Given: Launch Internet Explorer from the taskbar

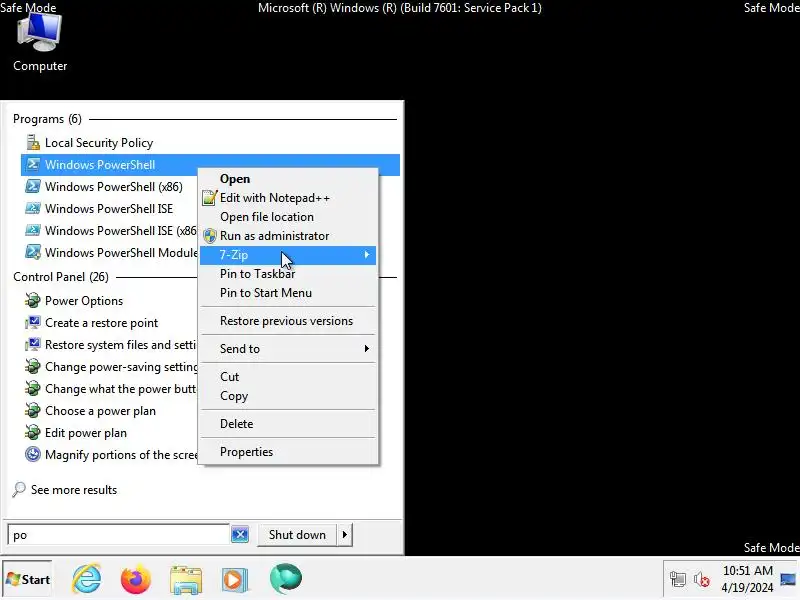Looking at the screenshot, I should 87,579.
